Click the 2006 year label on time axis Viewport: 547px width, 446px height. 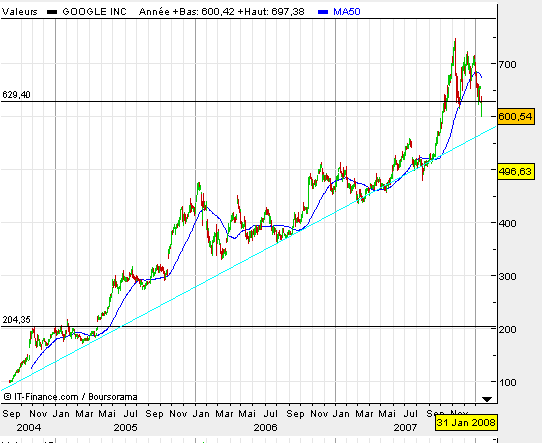(265, 427)
